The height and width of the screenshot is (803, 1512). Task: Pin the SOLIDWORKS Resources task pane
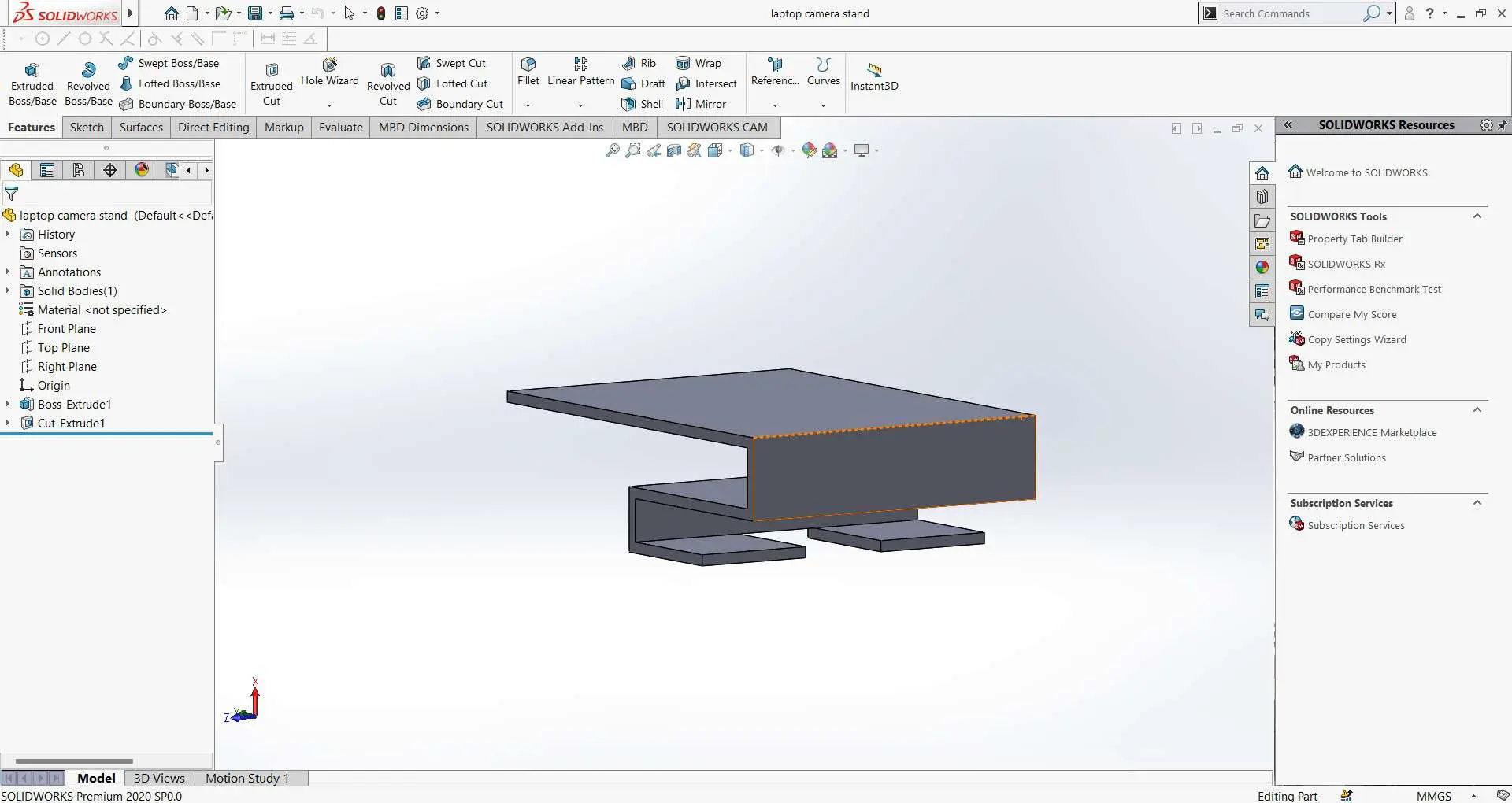[1503, 125]
